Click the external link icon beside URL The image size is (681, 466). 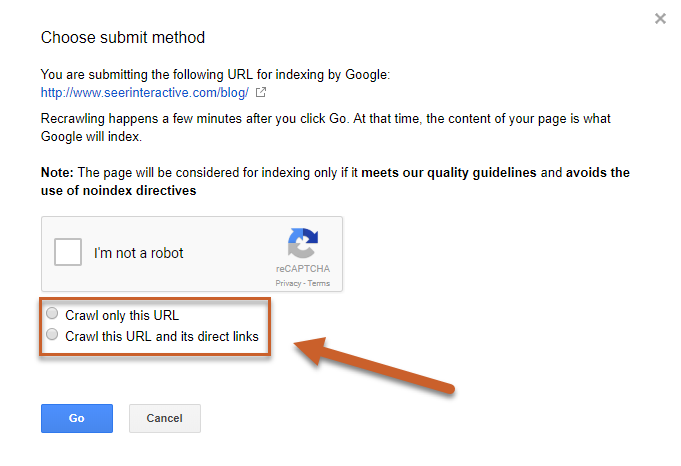pyautogui.click(x=262, y=93)
